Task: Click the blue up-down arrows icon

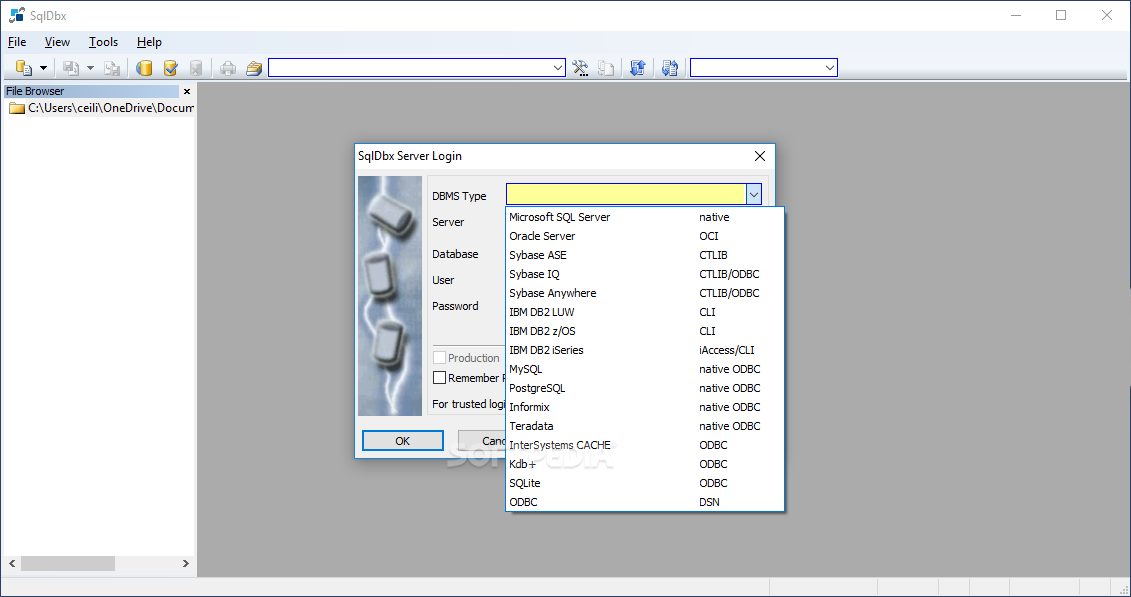Action: coord(638,68)
